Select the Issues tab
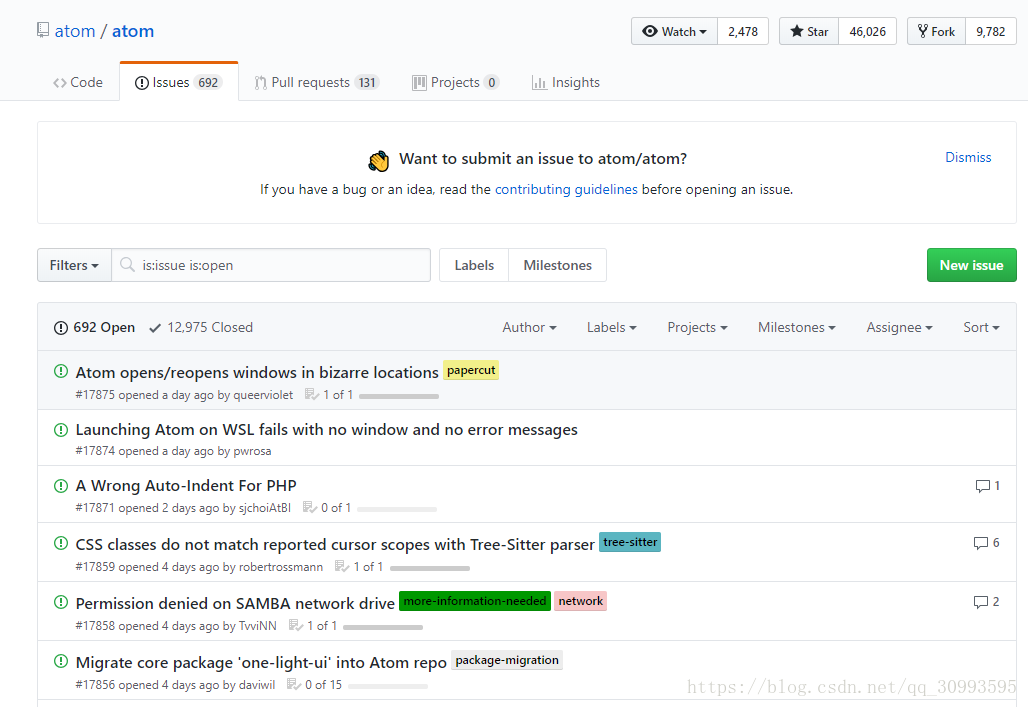This screenshot has width=1028, height=707. point(178,83)
